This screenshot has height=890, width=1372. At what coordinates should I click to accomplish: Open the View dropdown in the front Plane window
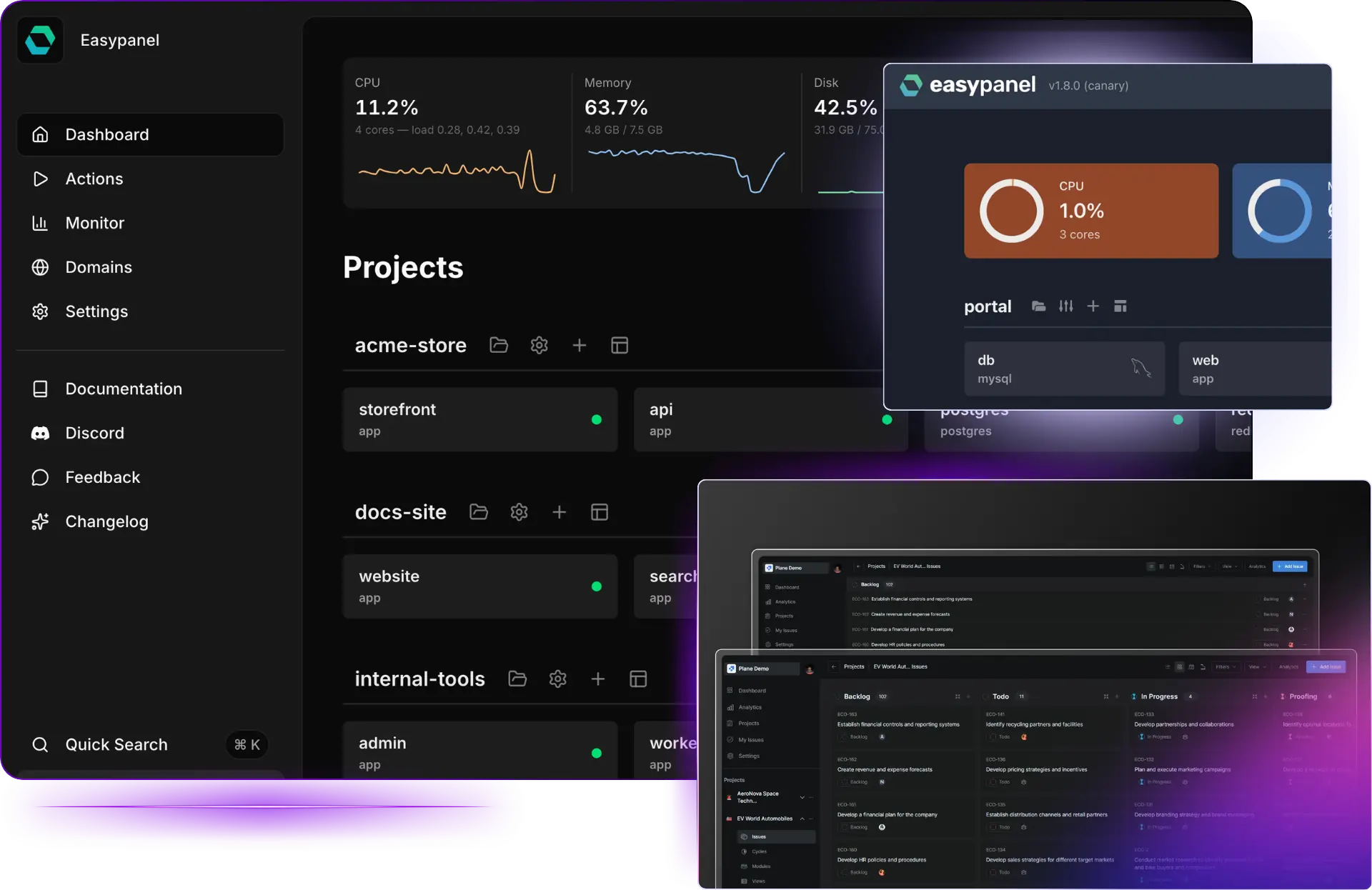point(1256,667)
